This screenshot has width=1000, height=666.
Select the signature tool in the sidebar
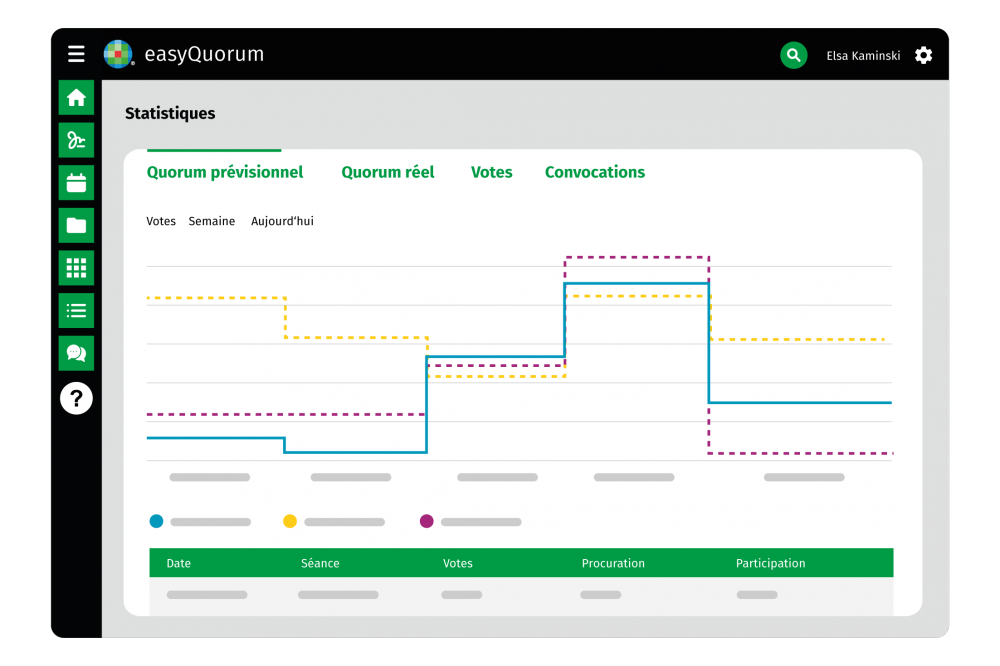point(76,140)
